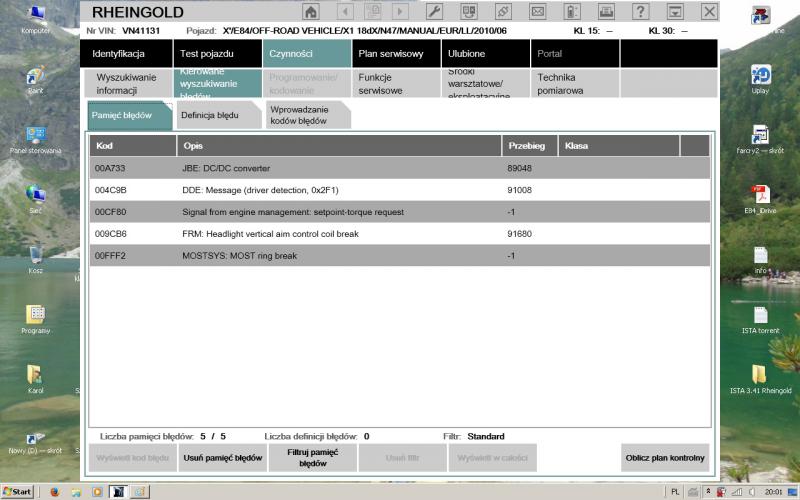Screen dimensions: 800x500
Task: Go to the Rheingold home screen
Action: pyautogui.click(x=311, y=12)
